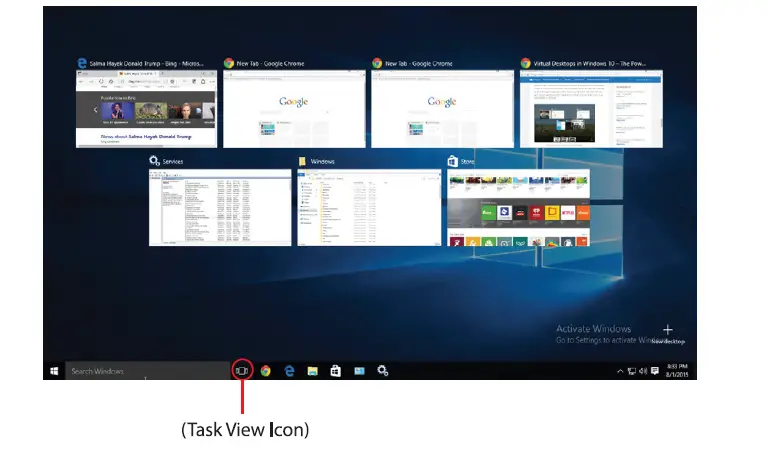This screenshot has height=455, width=768.
Task: Click the shopping bag icon beside Store title
Action: coord(453,161)
